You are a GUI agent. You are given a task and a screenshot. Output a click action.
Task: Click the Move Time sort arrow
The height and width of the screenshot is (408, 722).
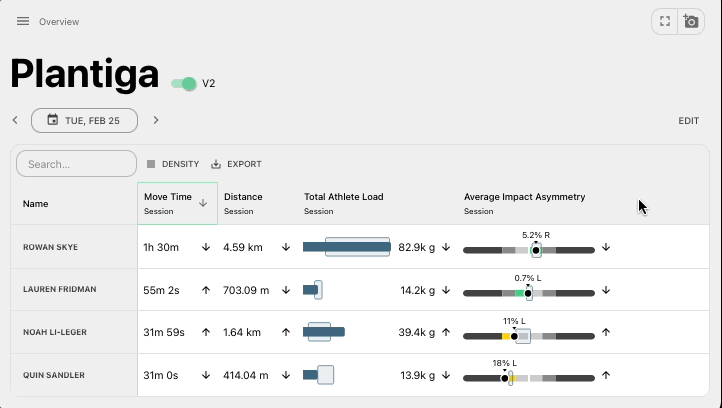[x=203, y=203]
